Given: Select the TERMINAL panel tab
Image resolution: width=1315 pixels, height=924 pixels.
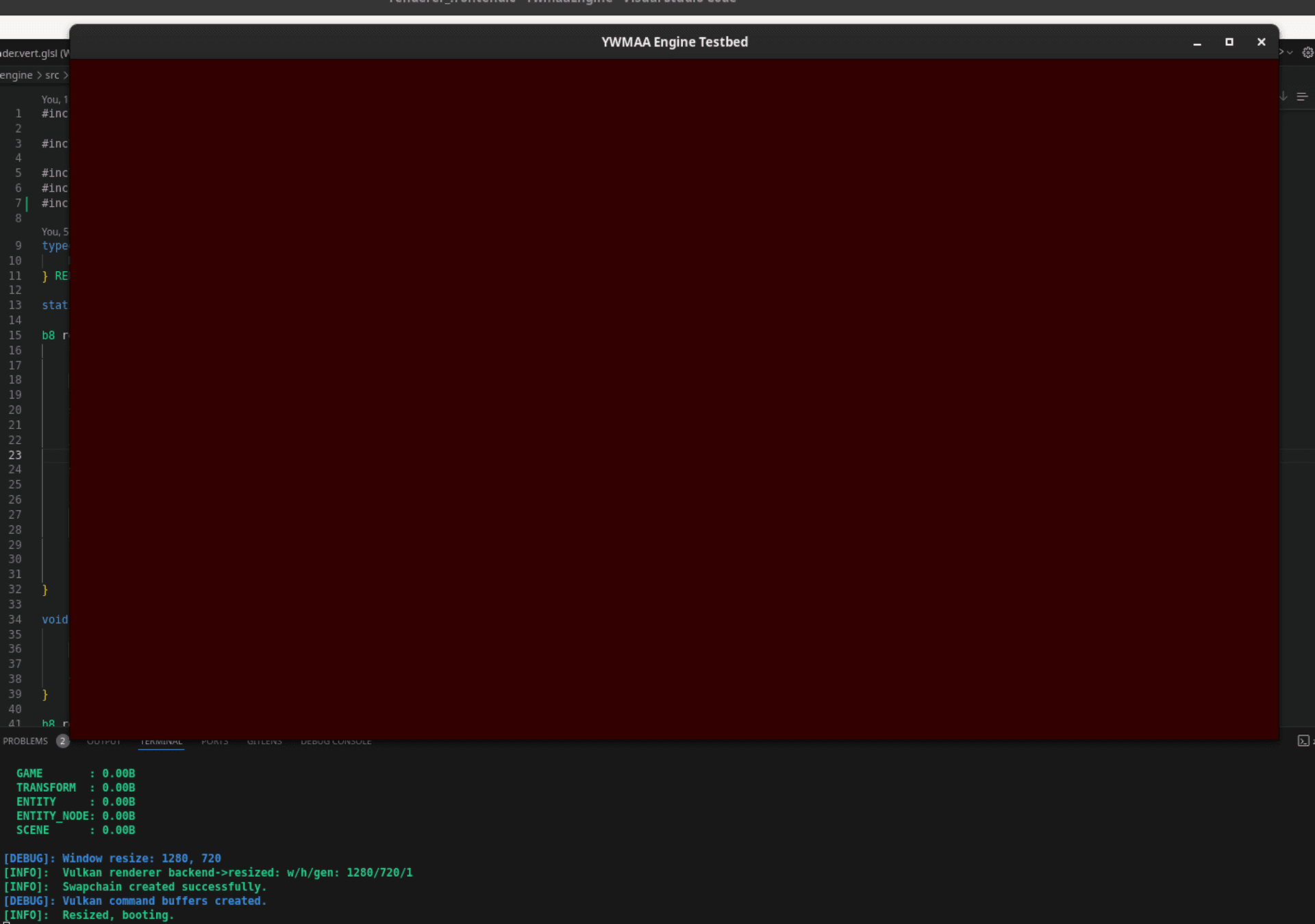Looking at the screenshot, I should pyautogui.click(x=161, y=742).
